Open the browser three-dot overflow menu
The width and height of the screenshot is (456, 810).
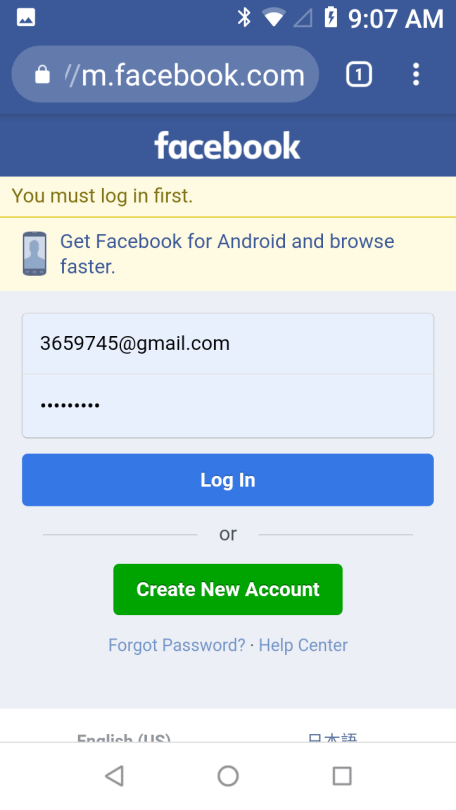[x=416, y=75]
